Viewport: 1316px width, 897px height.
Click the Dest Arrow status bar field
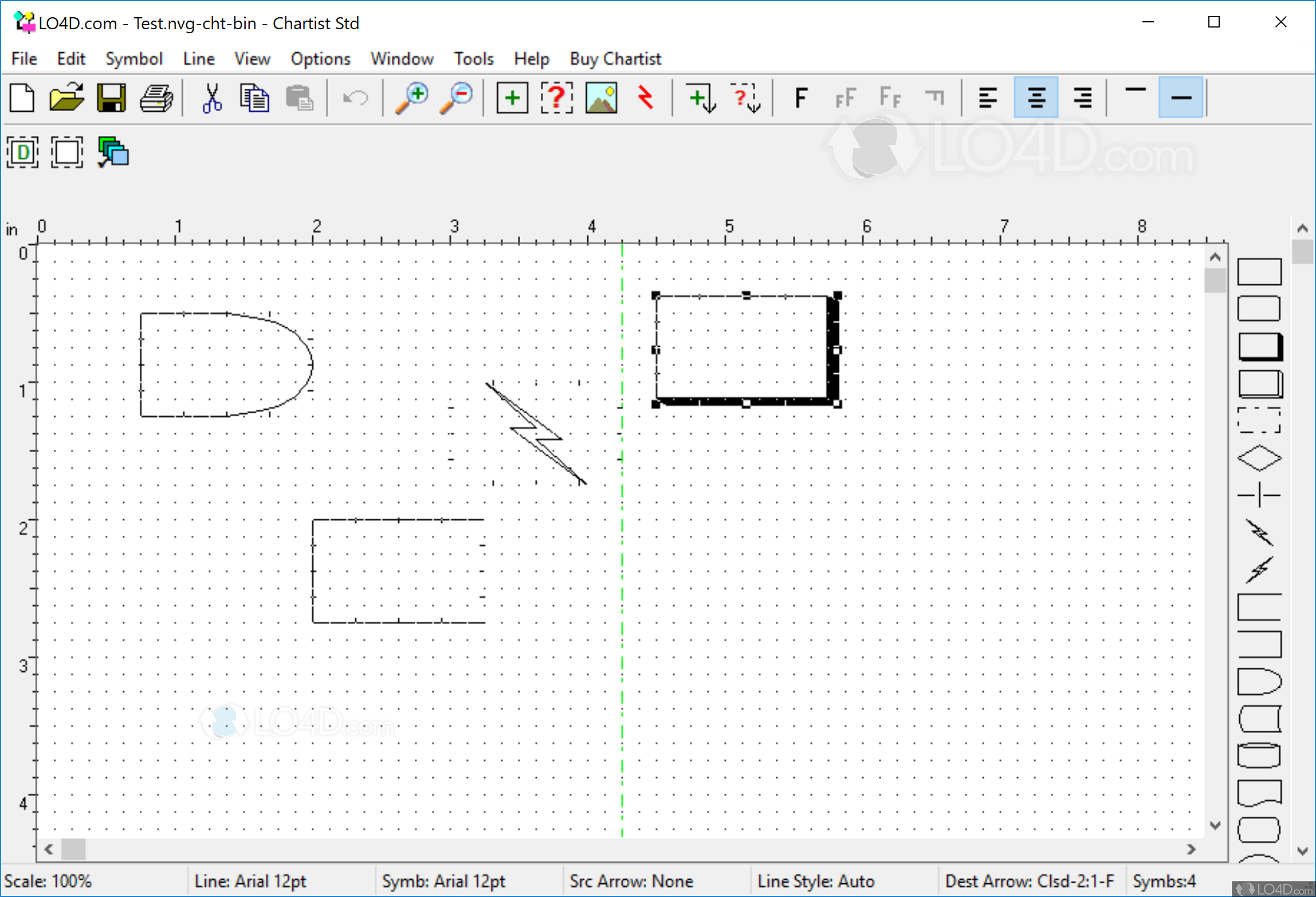click(x=1029, y=881)
